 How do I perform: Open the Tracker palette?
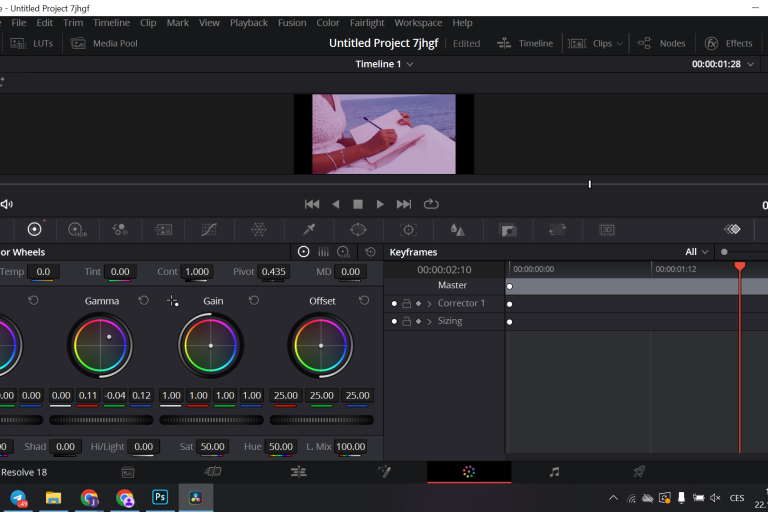coord(408,229)
